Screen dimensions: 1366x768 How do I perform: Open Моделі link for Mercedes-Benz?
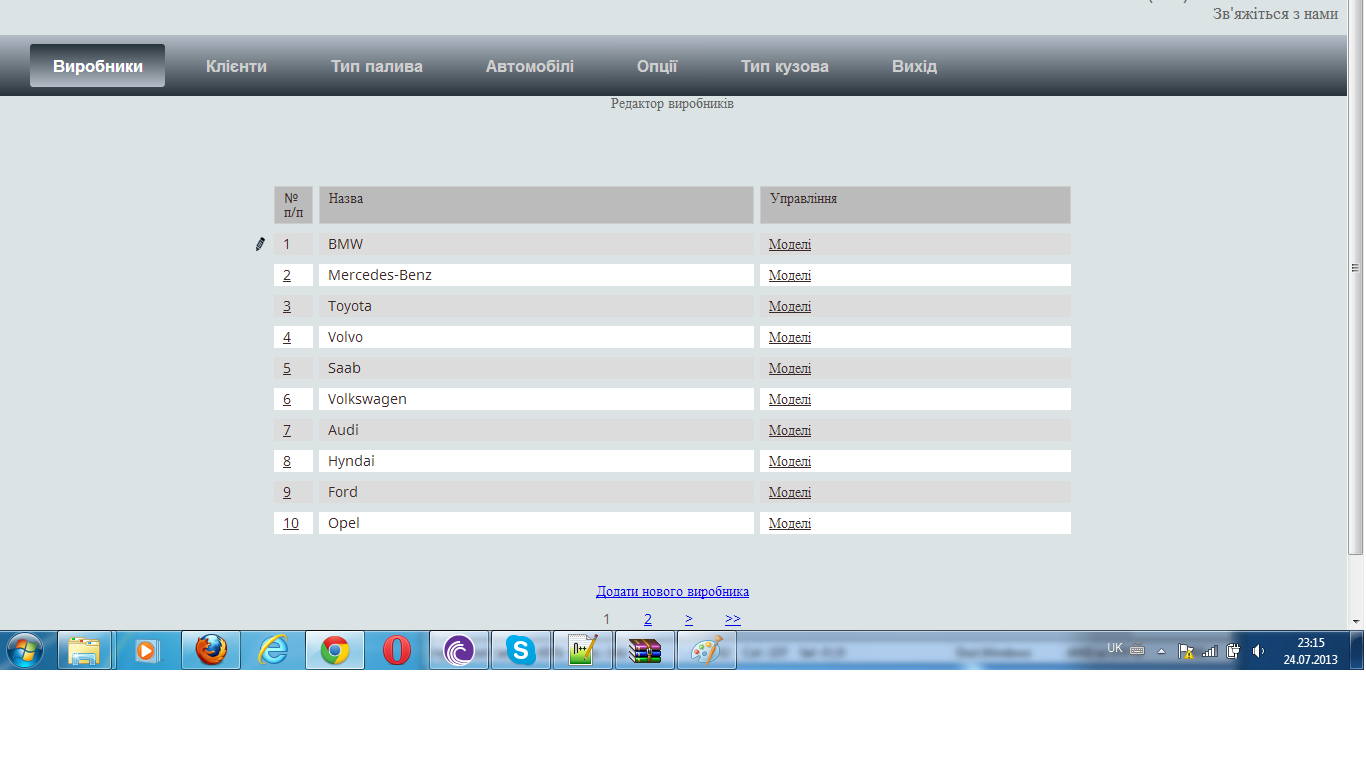(x=790, y=275)
